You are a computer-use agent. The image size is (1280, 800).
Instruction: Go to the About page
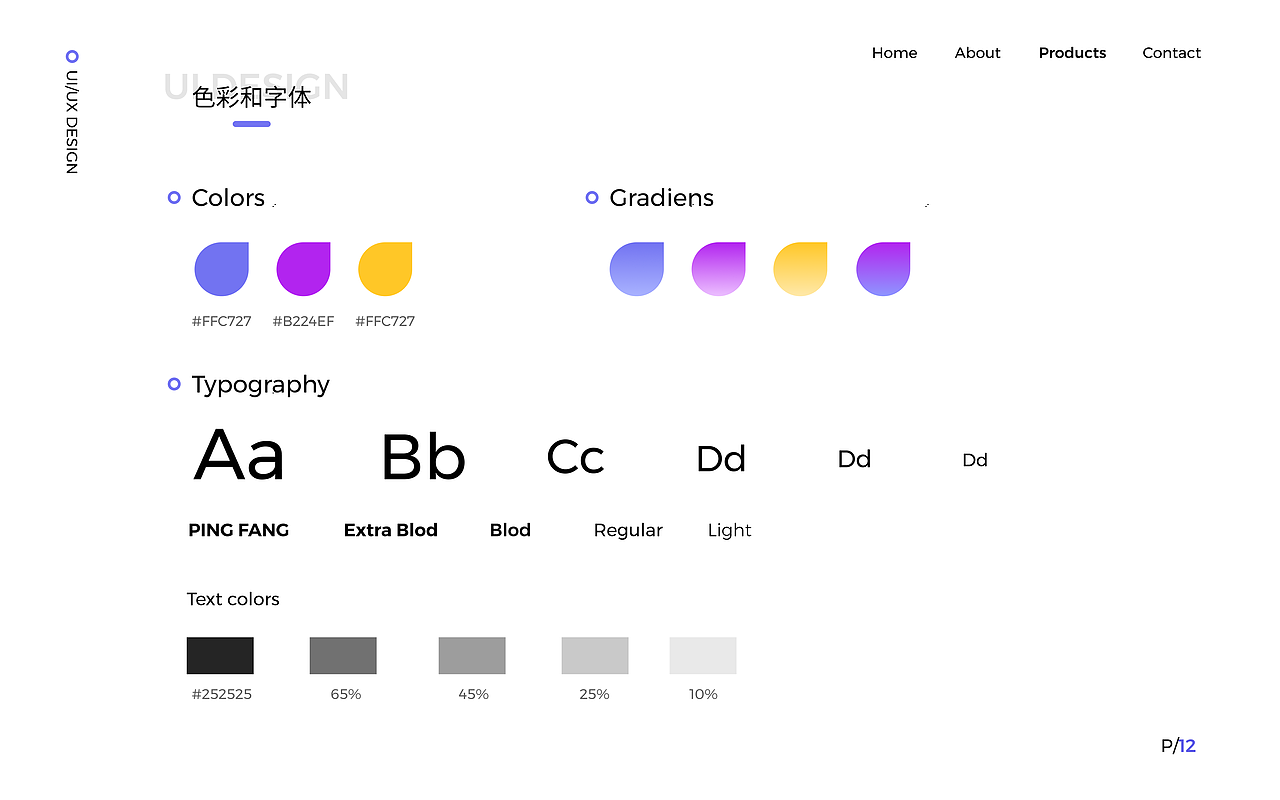click(x=977, y=53)
